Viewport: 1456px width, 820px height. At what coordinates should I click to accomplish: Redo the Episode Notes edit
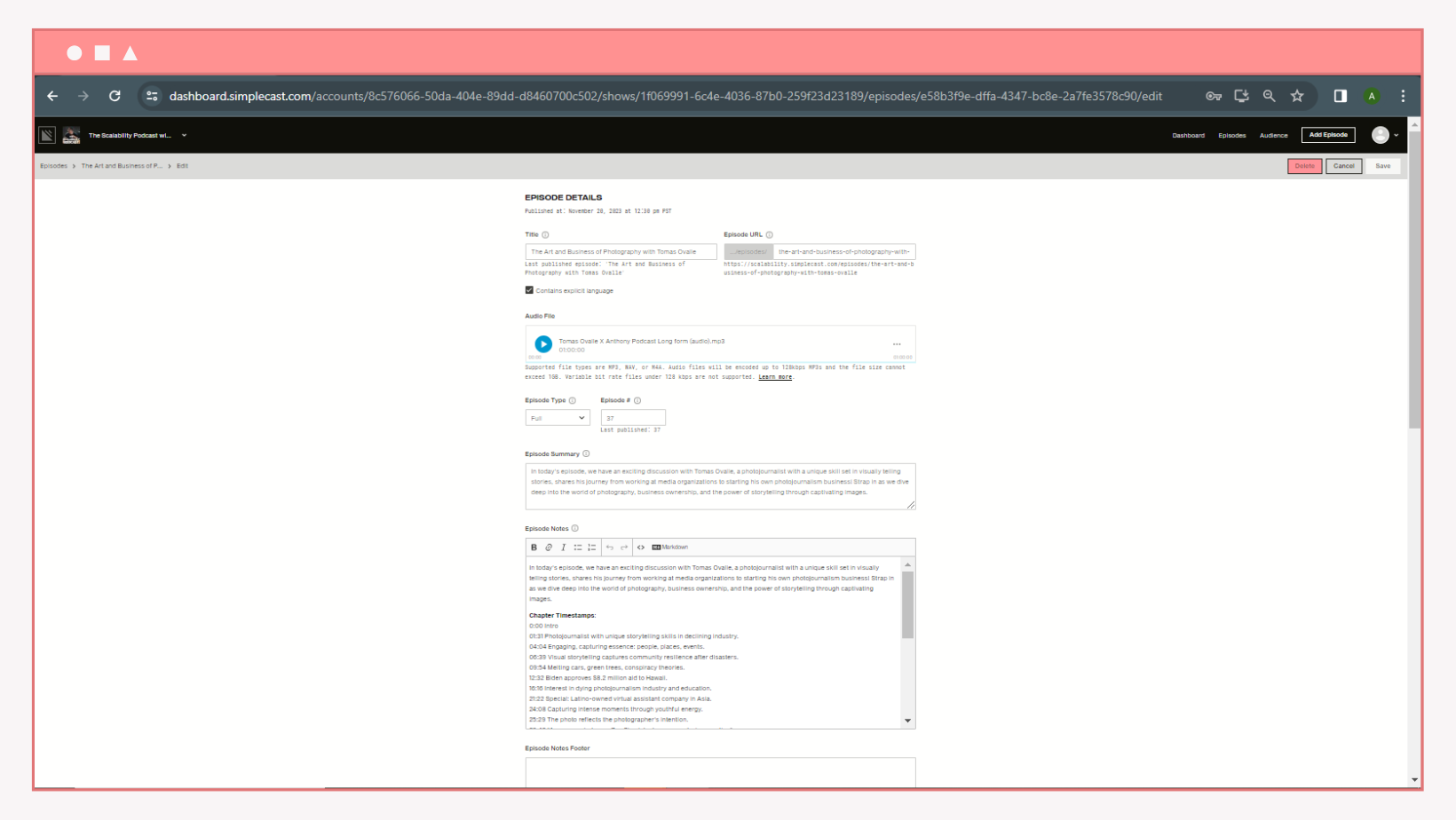point(624,548)
